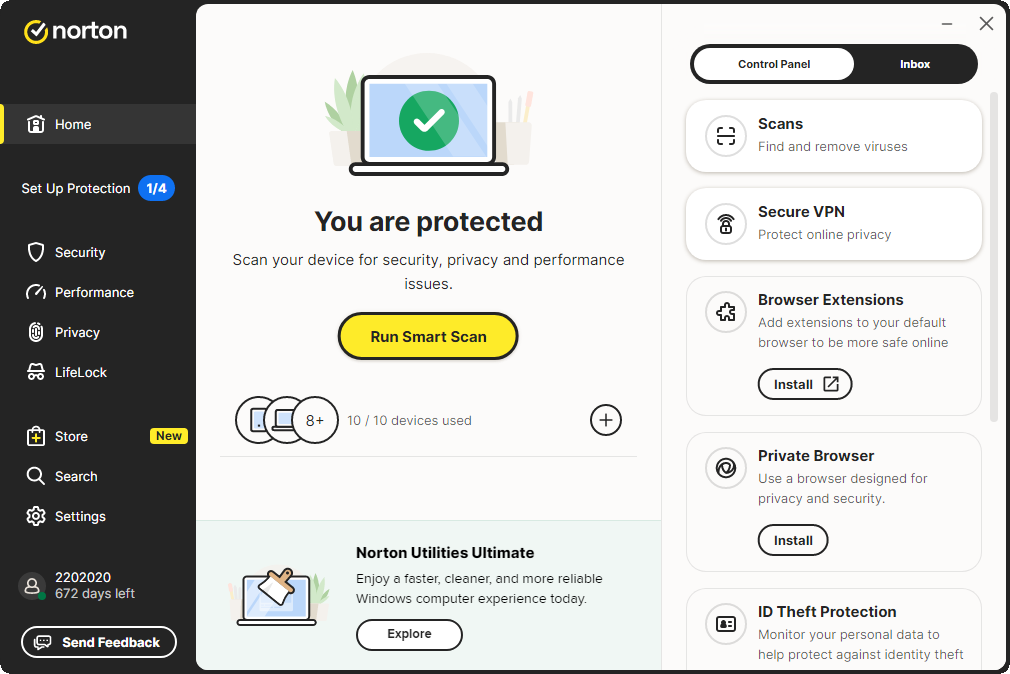Click the Scans viewfinder icon

coord(726,135)
